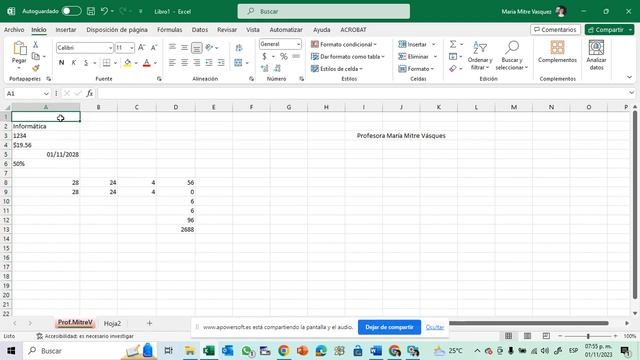Switch to Disposición de página tab
Viewport: 640px width, 360px height.
click(117, 30)
